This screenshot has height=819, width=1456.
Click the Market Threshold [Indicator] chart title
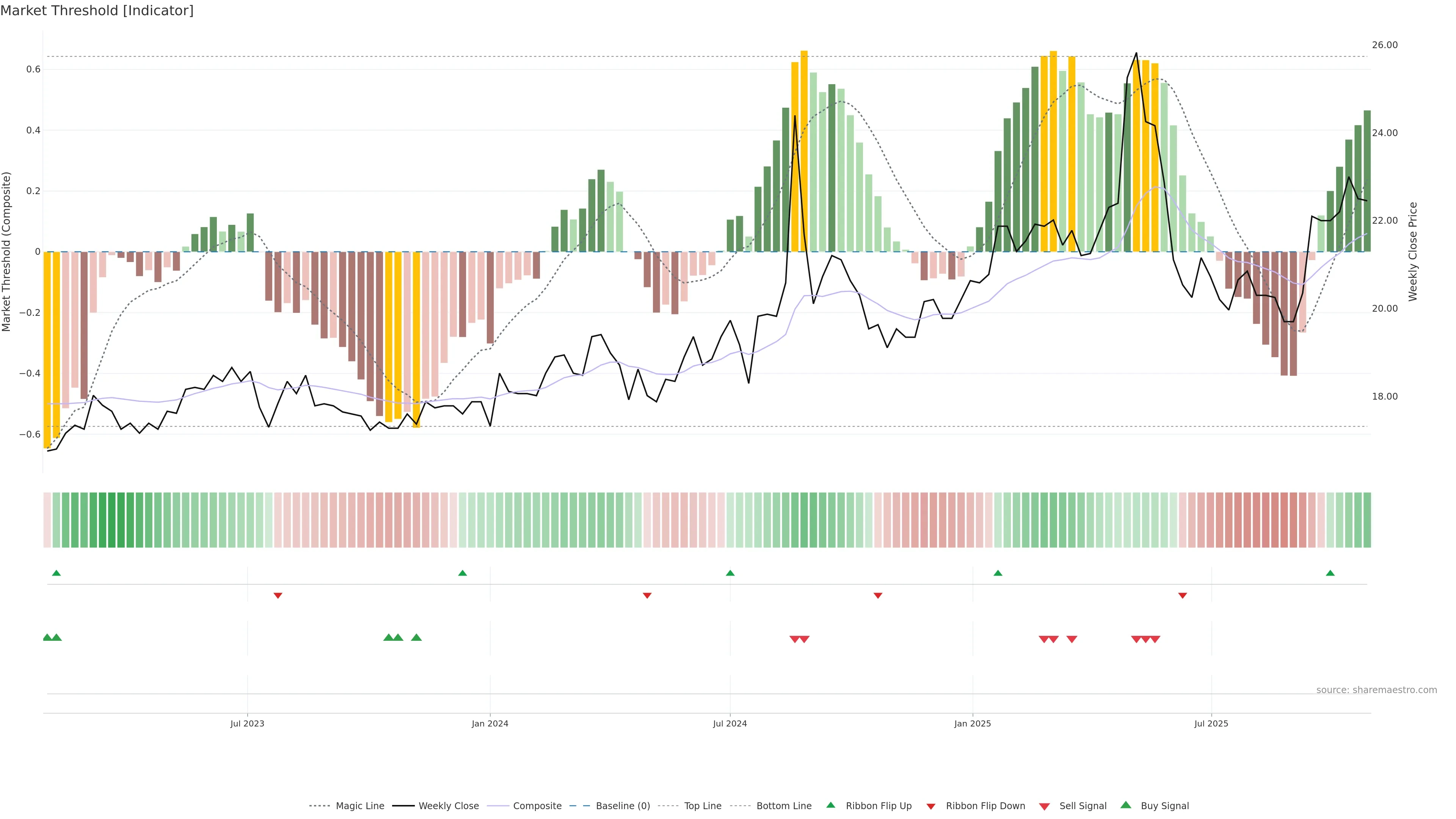tap(97, 11)
